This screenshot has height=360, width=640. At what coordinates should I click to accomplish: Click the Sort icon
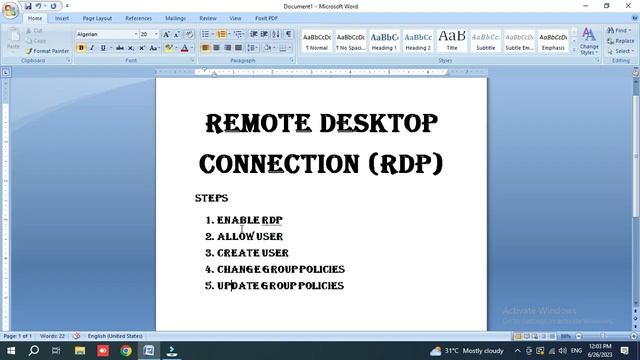(x=276, y=34)
